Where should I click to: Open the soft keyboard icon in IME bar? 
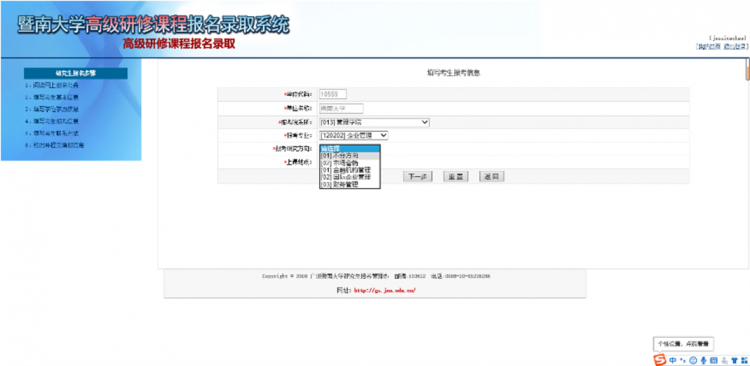714,360
